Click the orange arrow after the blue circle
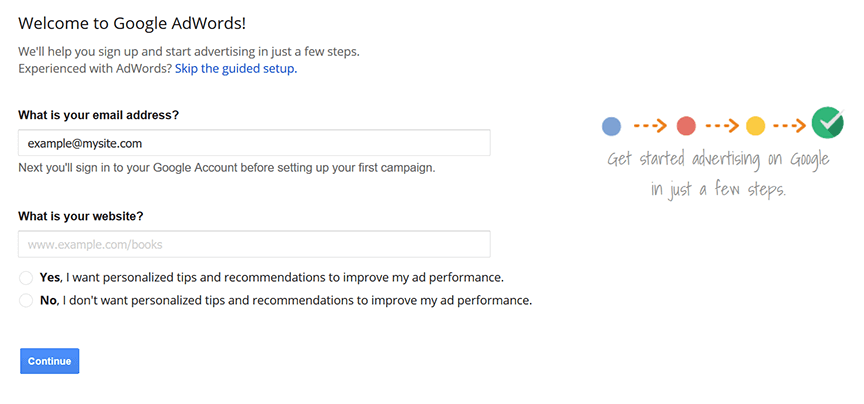The width and height of the screenshot is (864, 404). (x=650, y=126)
